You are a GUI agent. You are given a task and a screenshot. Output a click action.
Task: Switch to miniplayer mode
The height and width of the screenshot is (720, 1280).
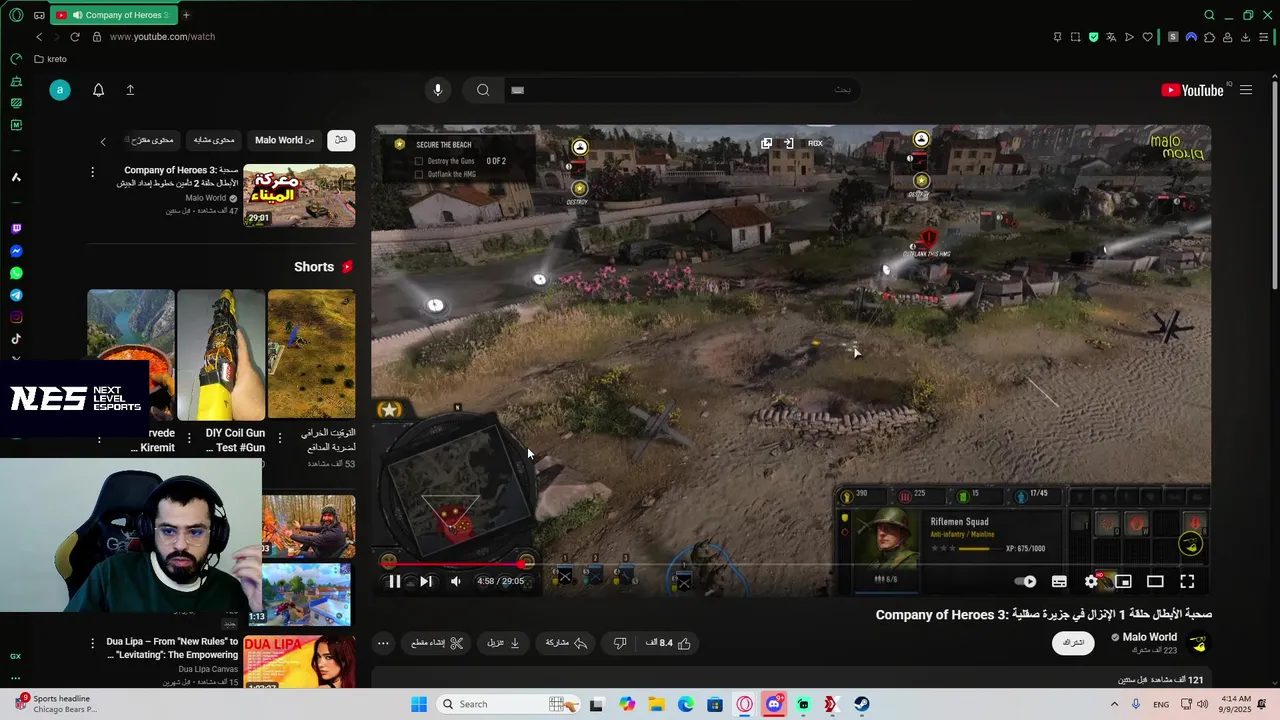tap(1123, 581)
